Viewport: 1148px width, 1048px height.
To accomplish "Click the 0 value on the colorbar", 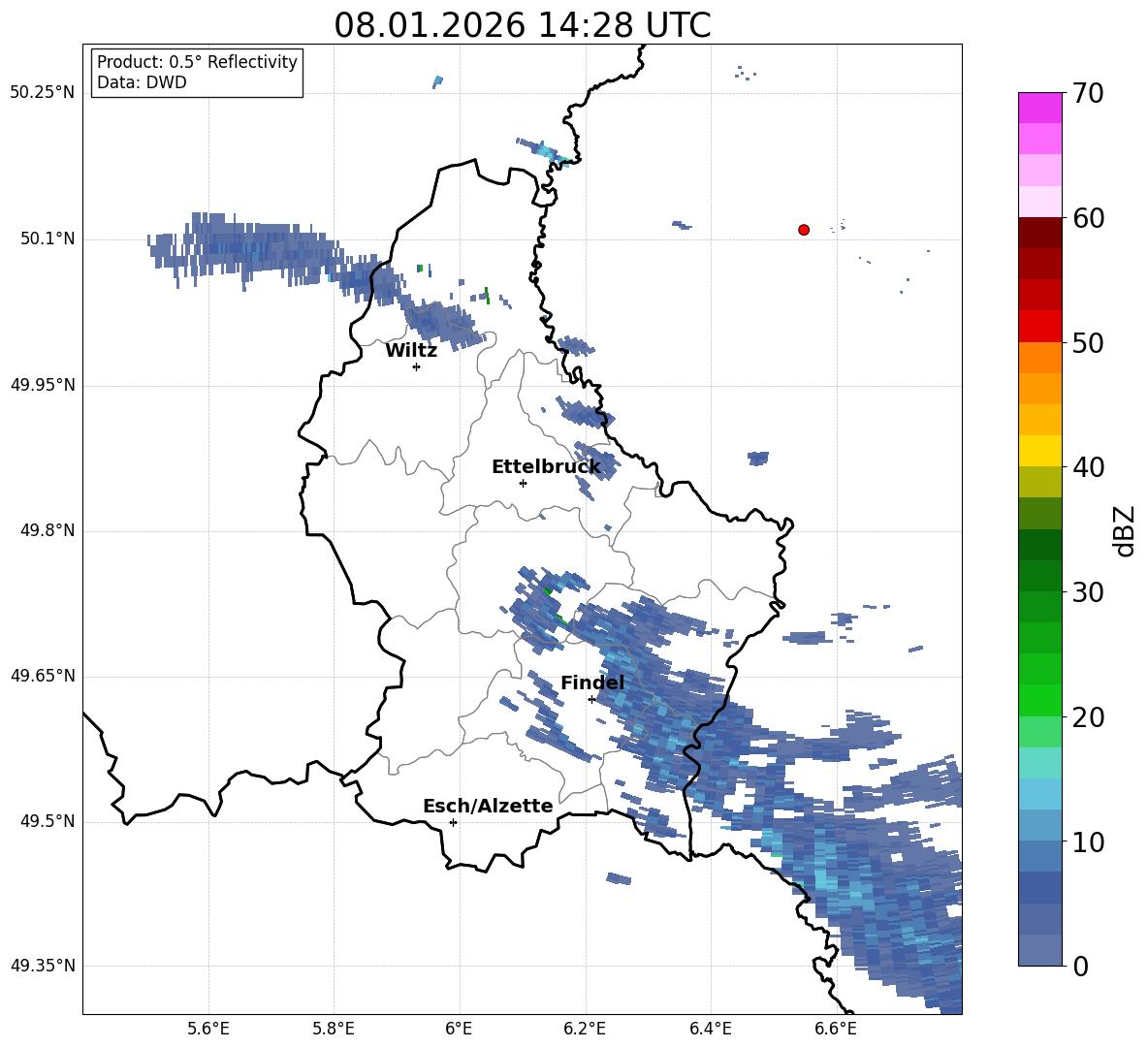I will [1080, 966].
